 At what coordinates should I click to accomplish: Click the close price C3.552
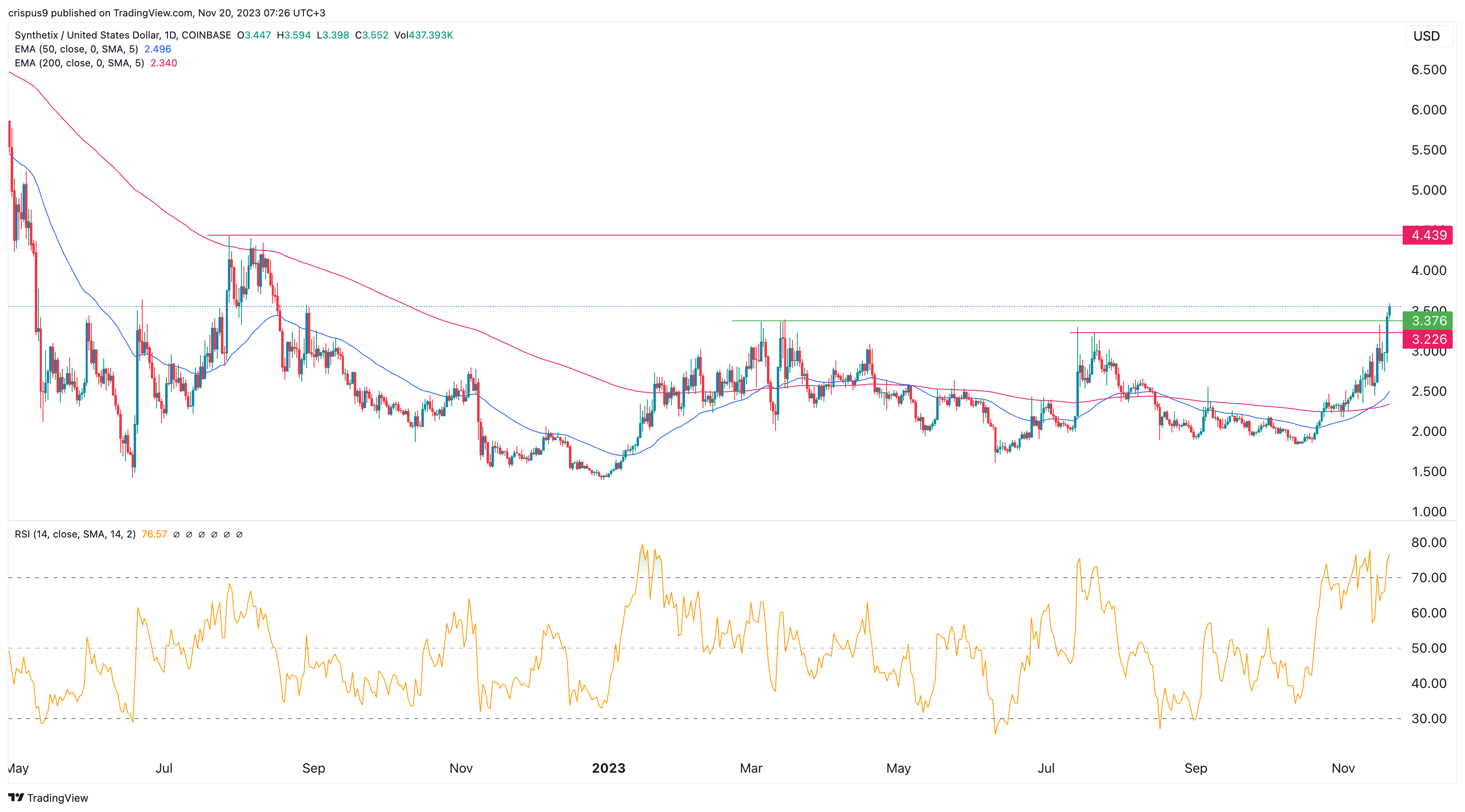[x=371, y=35]
